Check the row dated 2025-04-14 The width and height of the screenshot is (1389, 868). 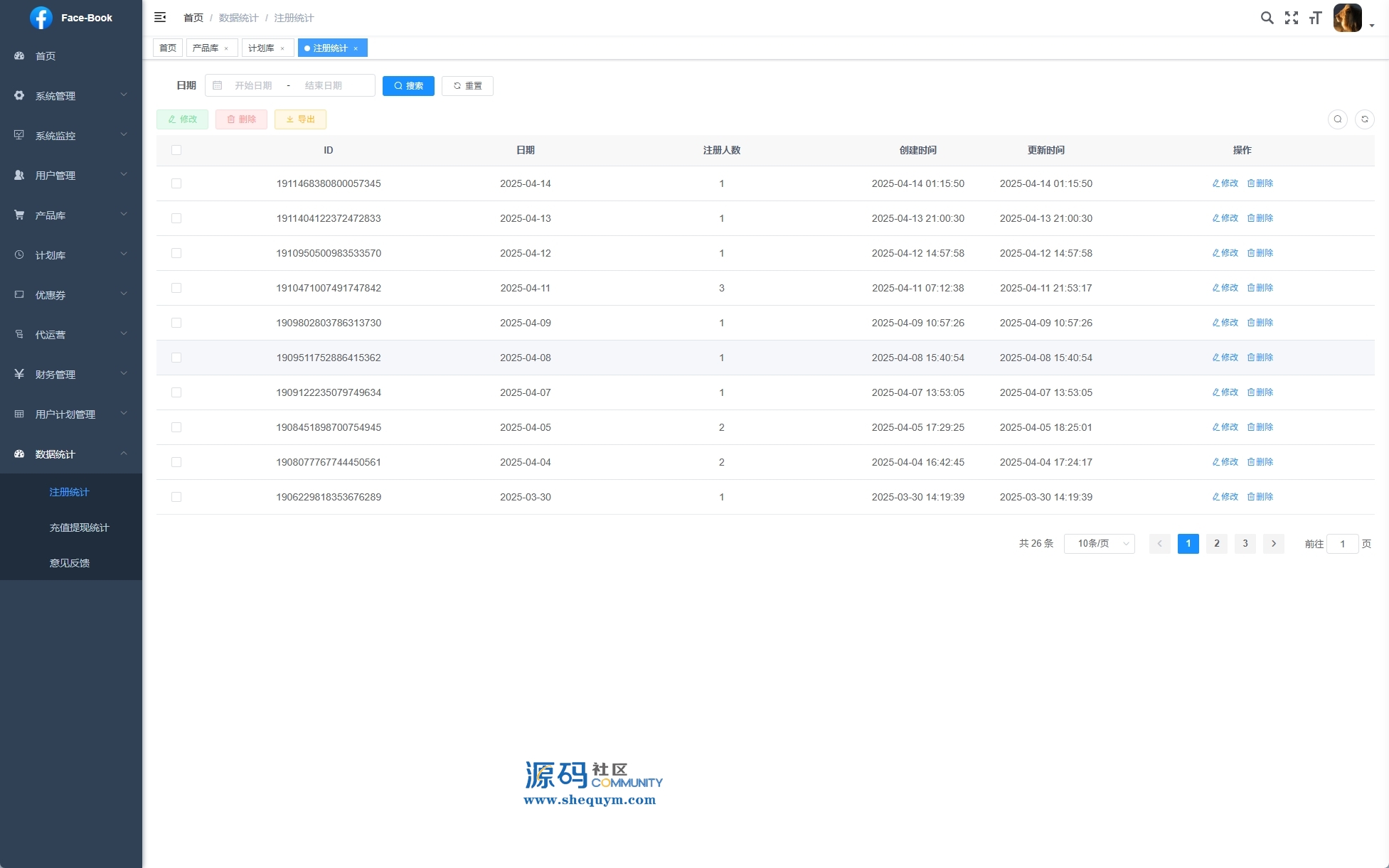(176, 183)
